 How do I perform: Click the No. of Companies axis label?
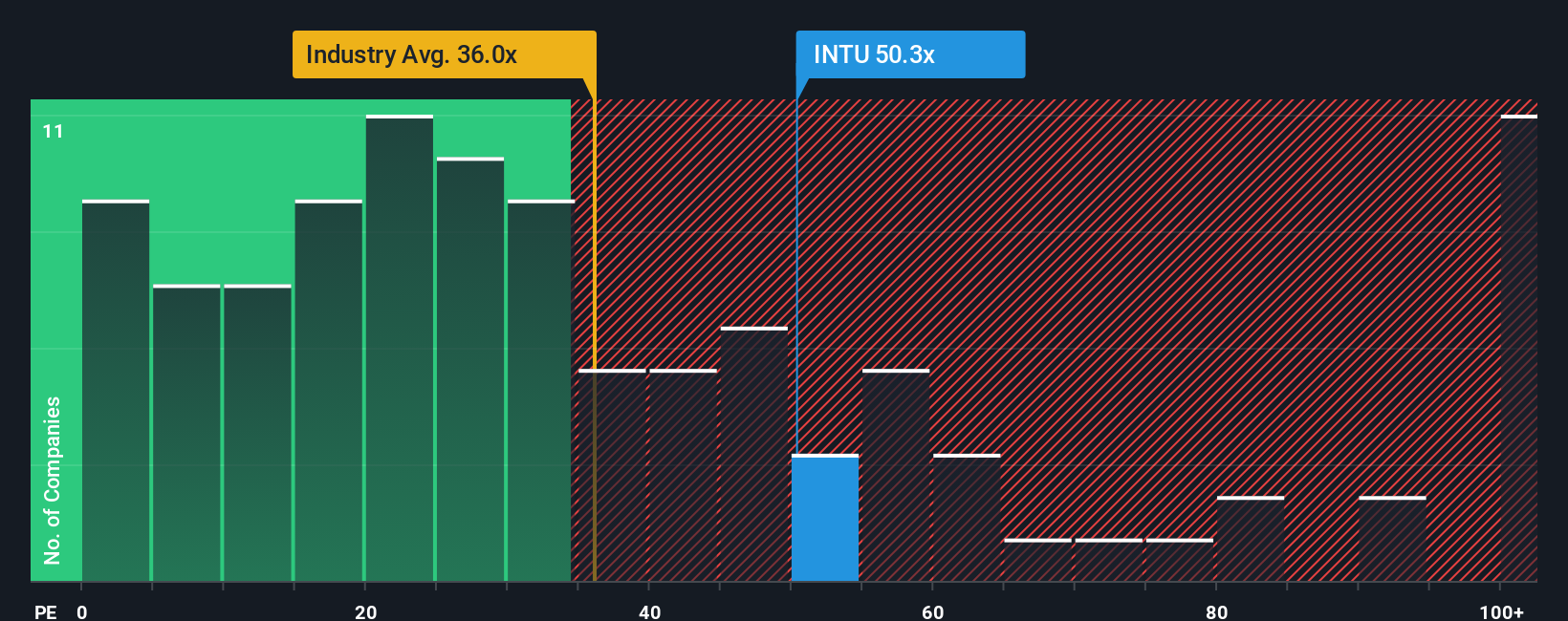click(52, 480)
